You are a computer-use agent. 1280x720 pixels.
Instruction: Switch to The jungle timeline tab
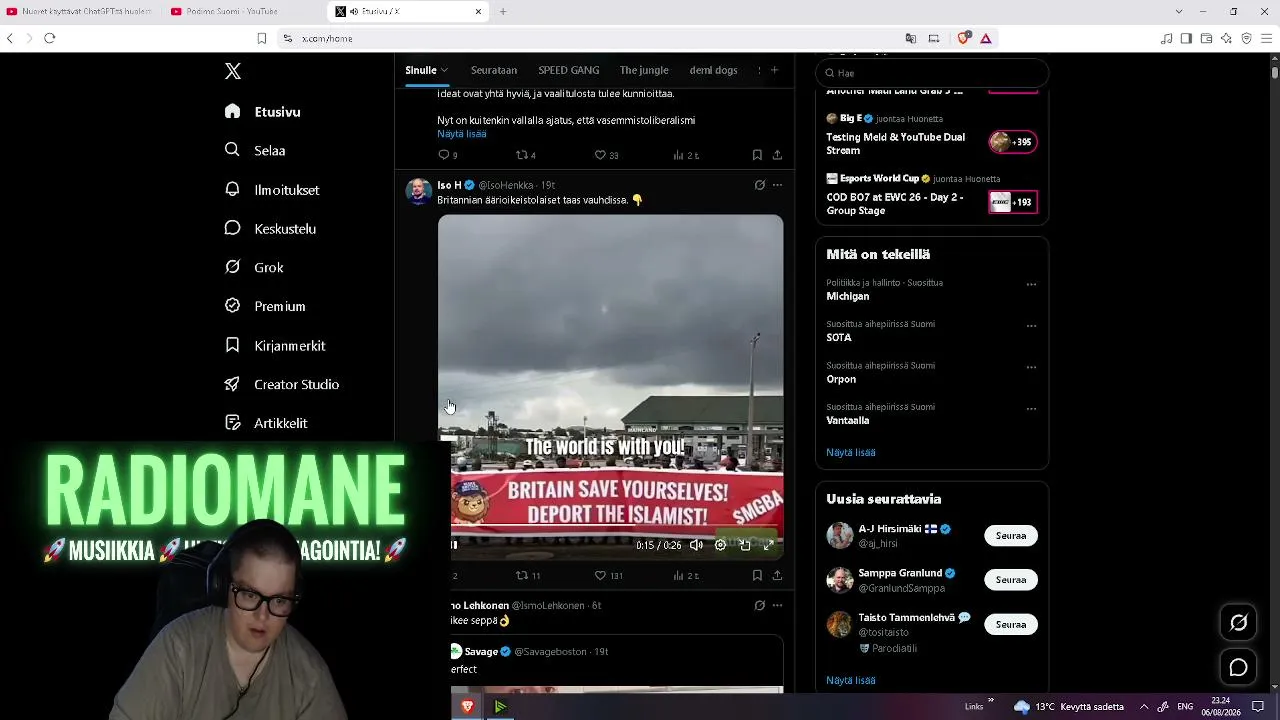point(644,70)
